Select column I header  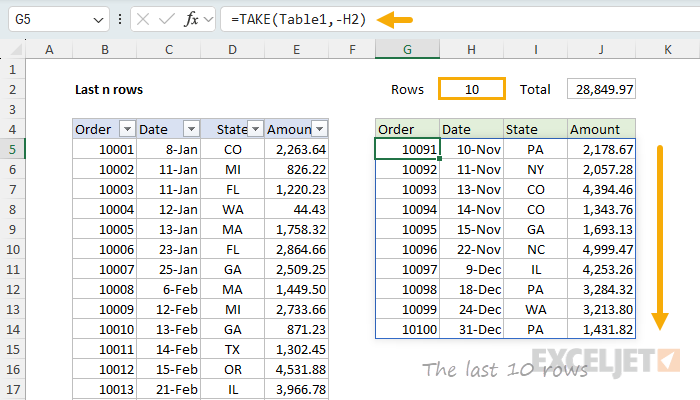[x=535, y=50]
